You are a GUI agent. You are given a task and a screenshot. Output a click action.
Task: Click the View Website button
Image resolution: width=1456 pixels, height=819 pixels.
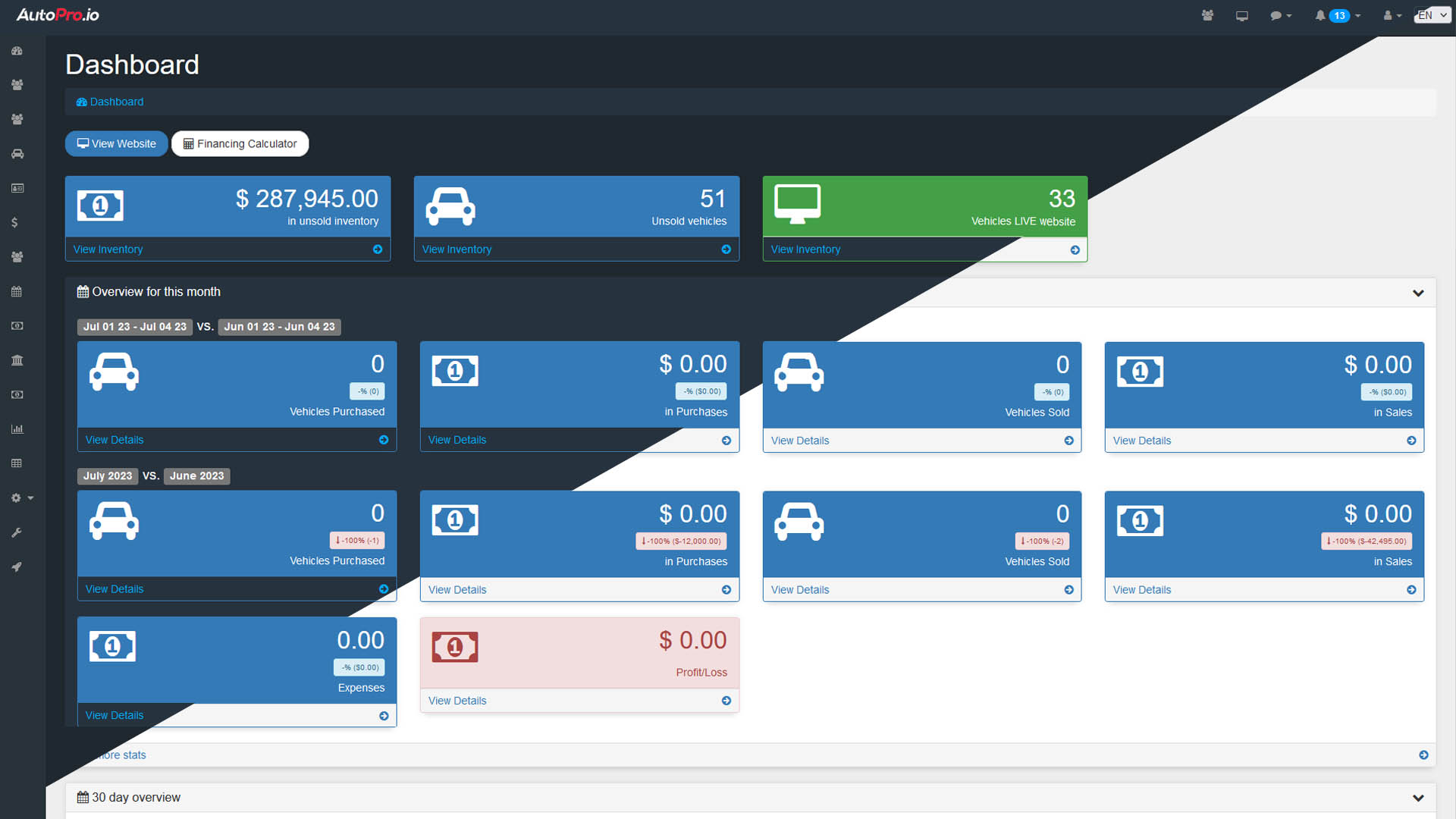117,144
